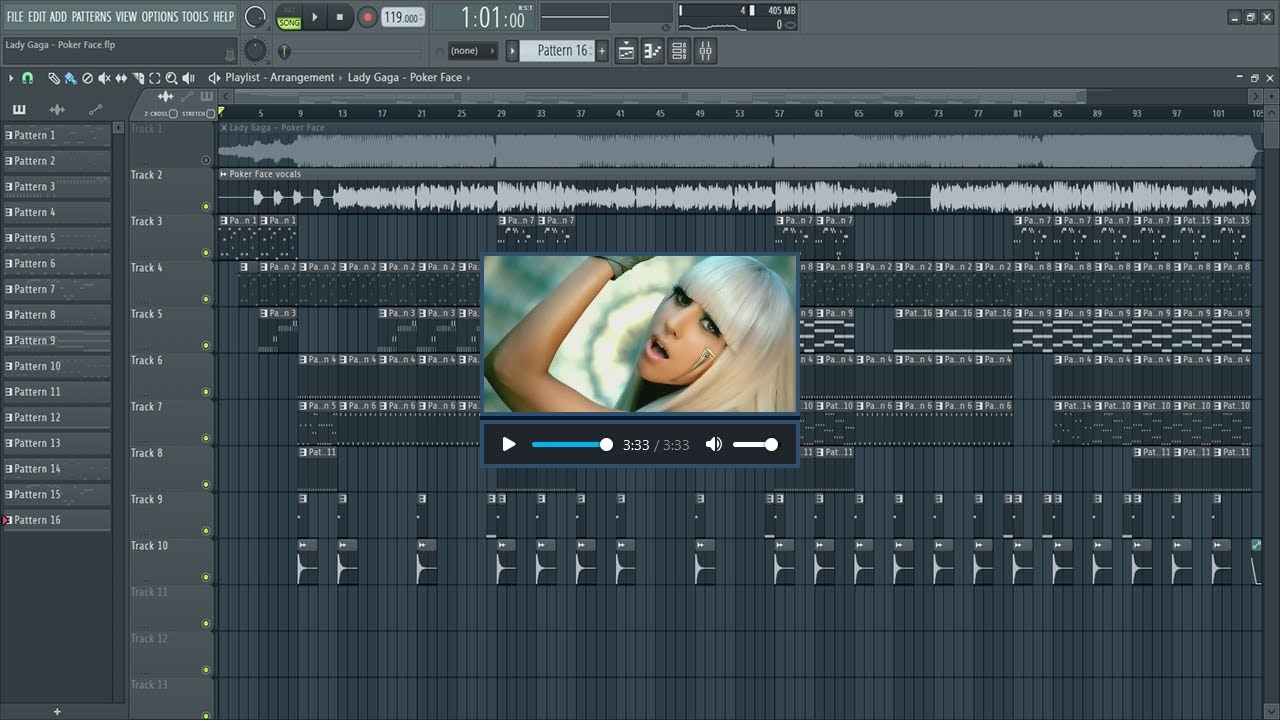Viewport: 1280px width, 720px height.
Task: Click the scroll right arrow of playlist timeline
Action: 1256,96
